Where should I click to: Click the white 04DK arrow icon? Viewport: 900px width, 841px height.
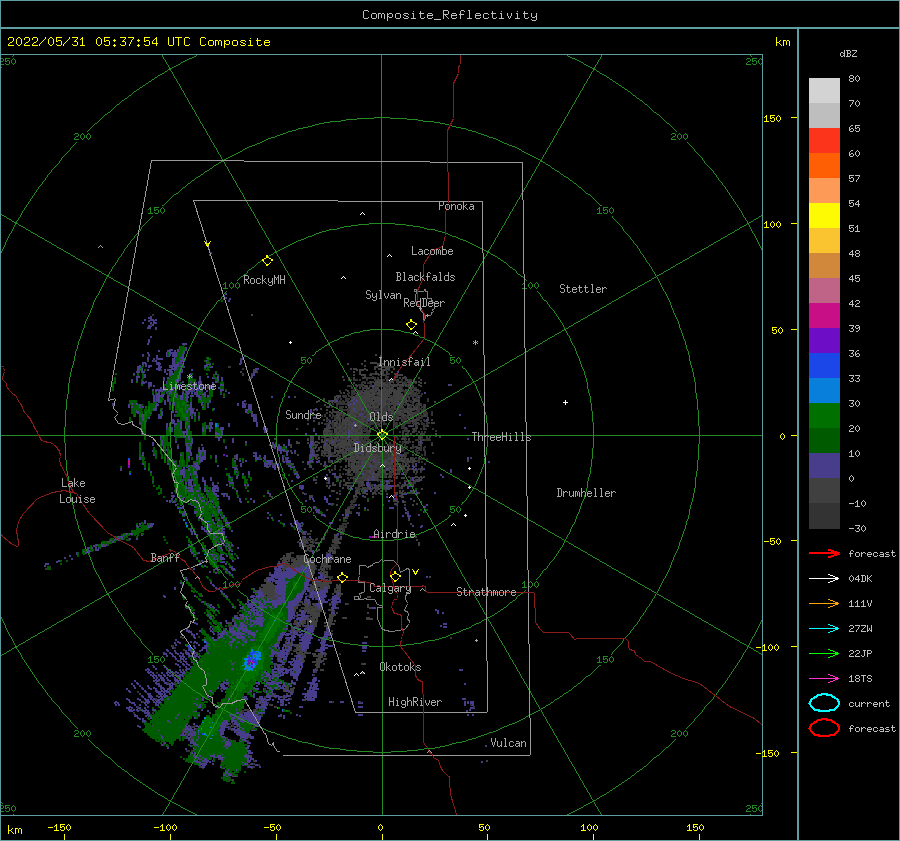point(824,579)
